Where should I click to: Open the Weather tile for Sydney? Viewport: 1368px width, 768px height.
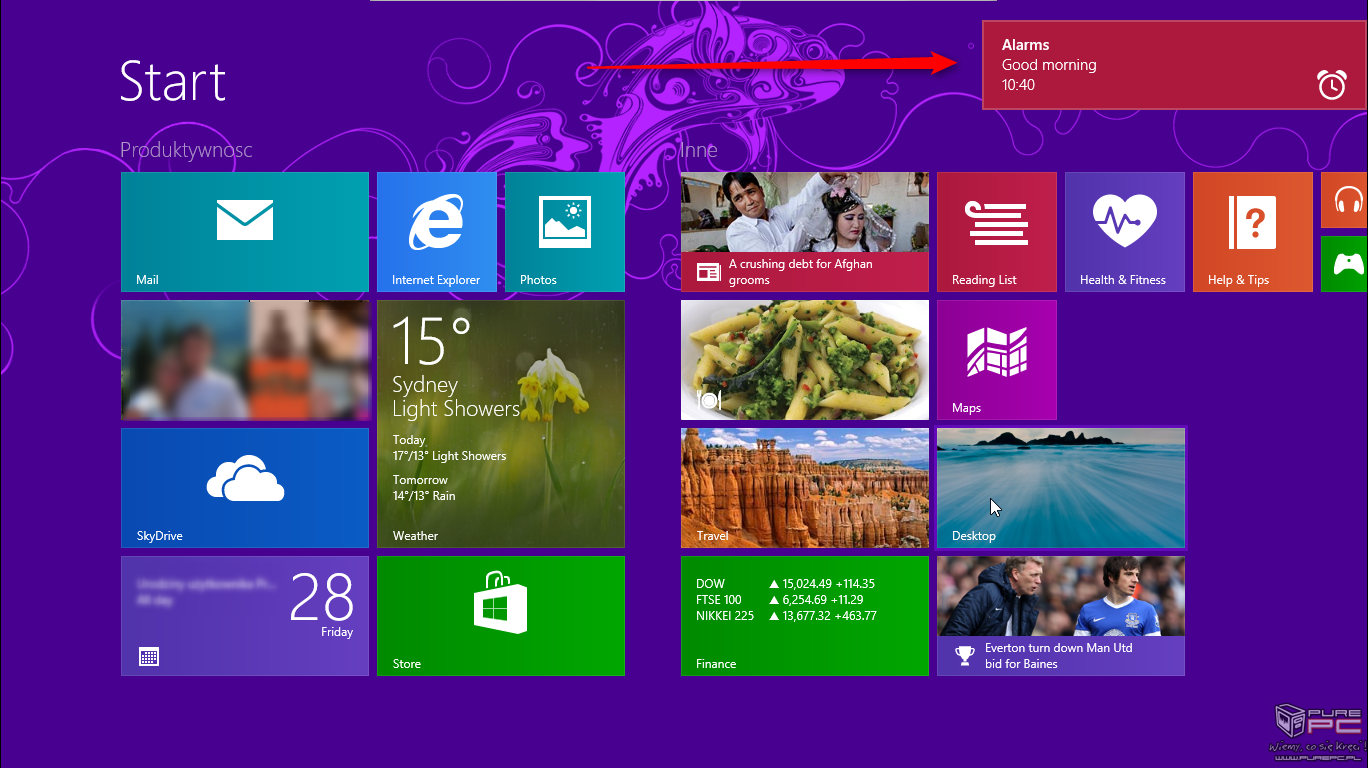501,424
